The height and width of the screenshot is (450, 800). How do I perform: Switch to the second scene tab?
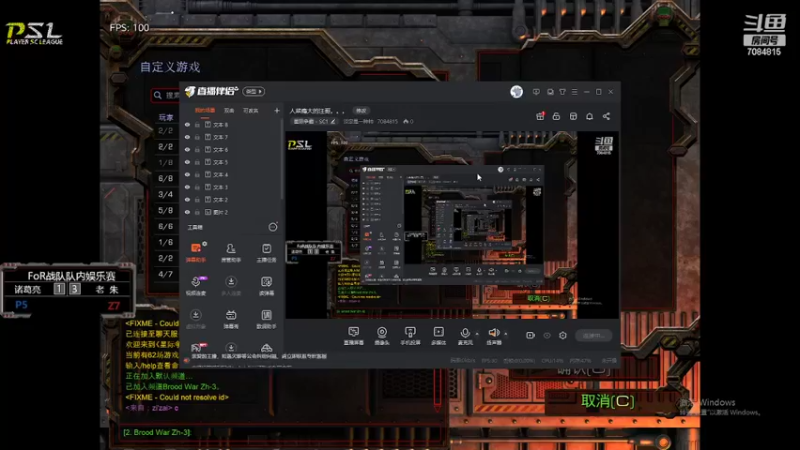tap(229, 111)
